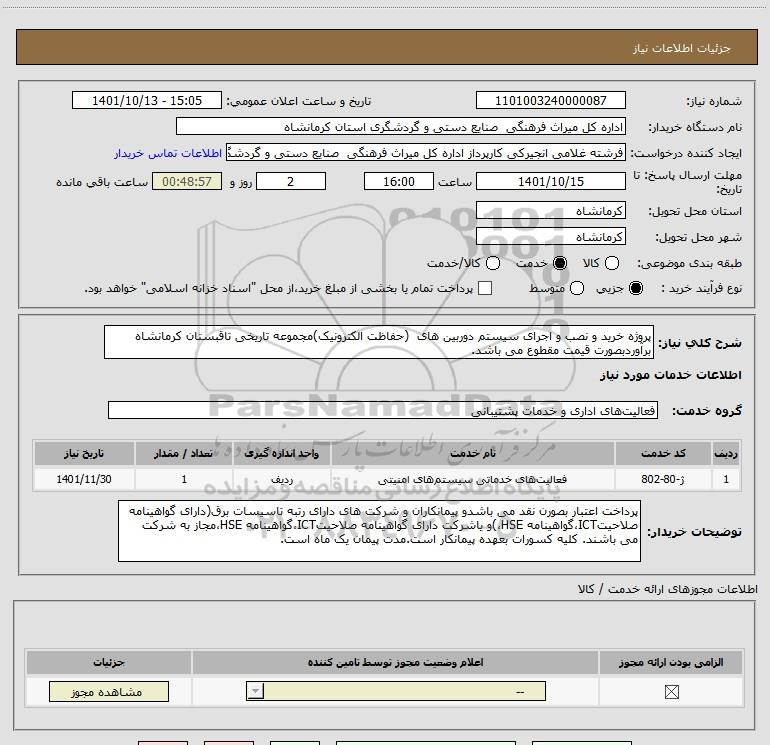Select the جزیی purchase type radio
This screenshot has width=770, height=745.
pos(636,288)
